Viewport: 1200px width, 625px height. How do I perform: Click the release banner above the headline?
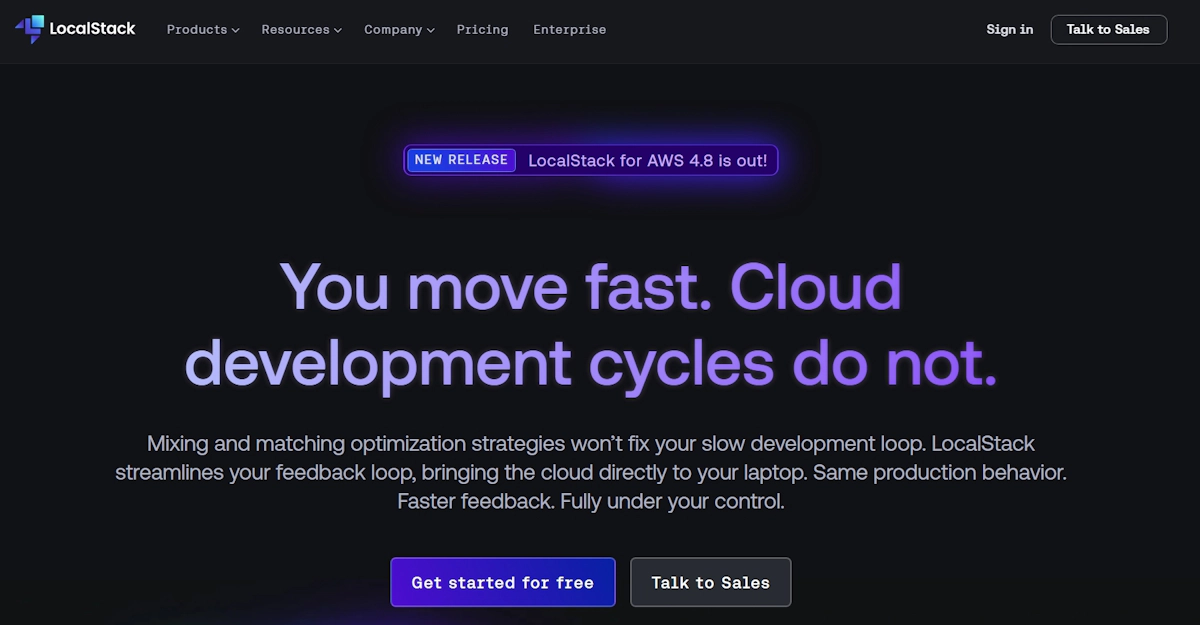[590, 160]
